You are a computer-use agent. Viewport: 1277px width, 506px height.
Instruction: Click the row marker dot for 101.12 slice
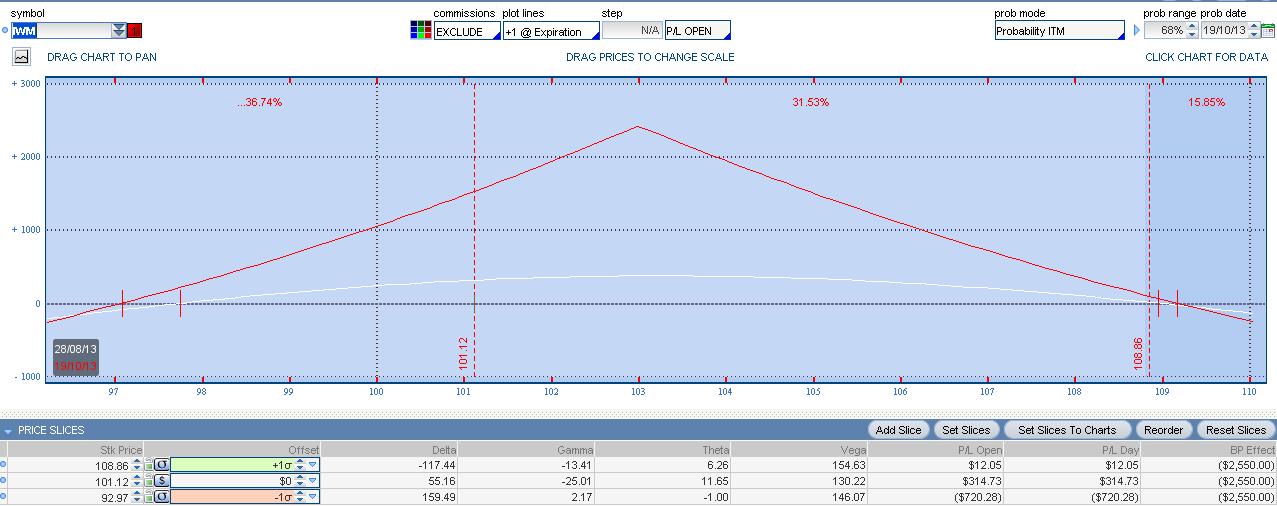5,481
